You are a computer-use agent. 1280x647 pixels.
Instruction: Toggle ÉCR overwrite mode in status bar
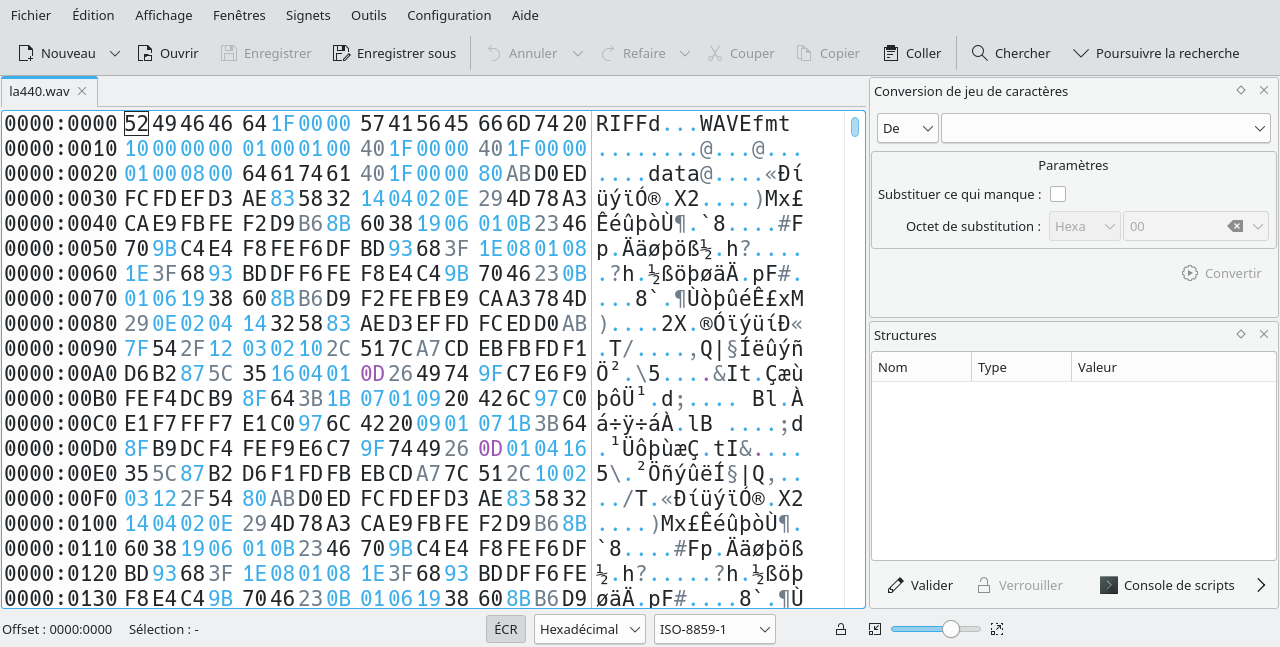(x=506, y=629)
